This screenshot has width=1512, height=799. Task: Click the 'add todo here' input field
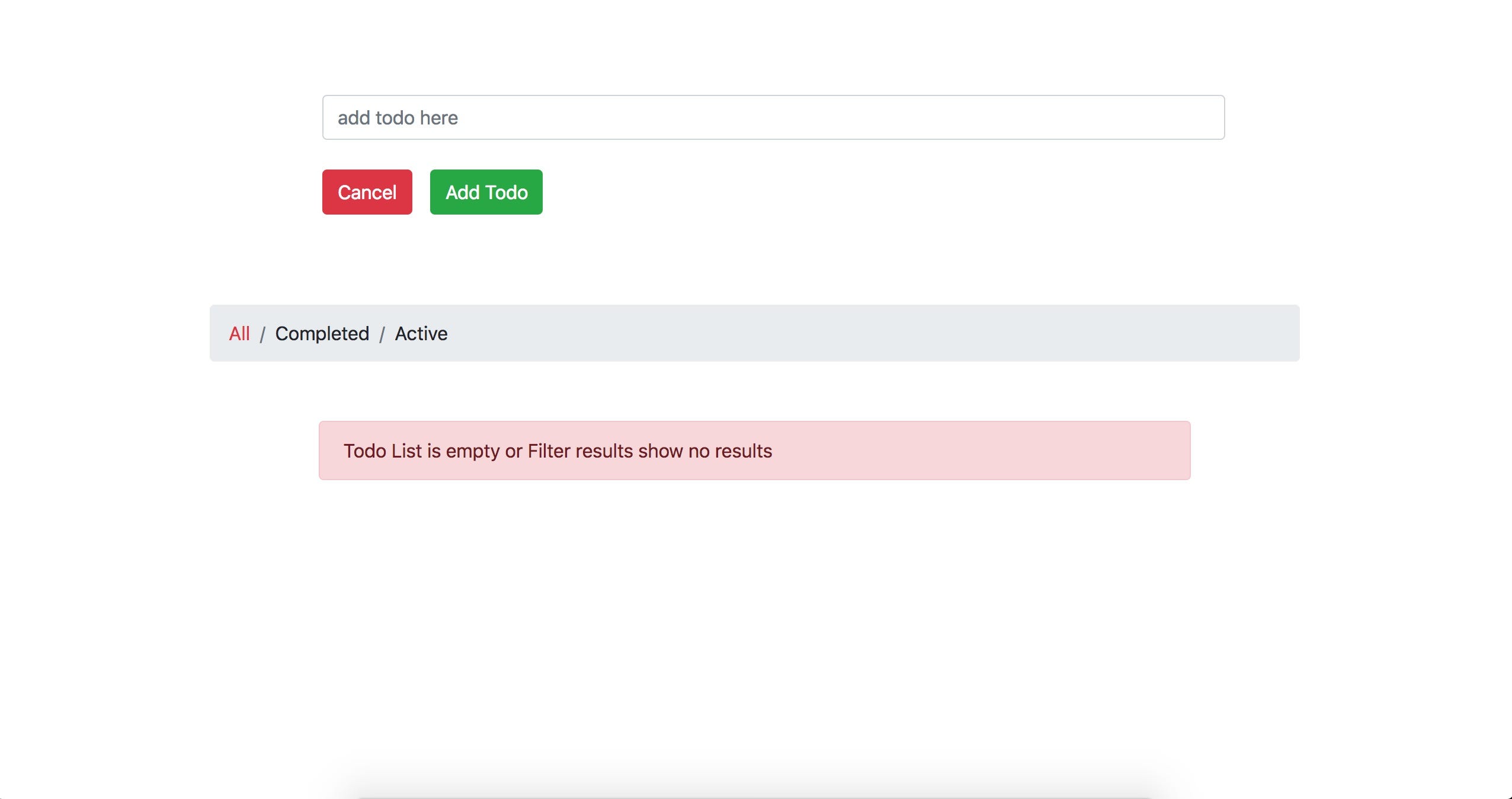(773, 117)
